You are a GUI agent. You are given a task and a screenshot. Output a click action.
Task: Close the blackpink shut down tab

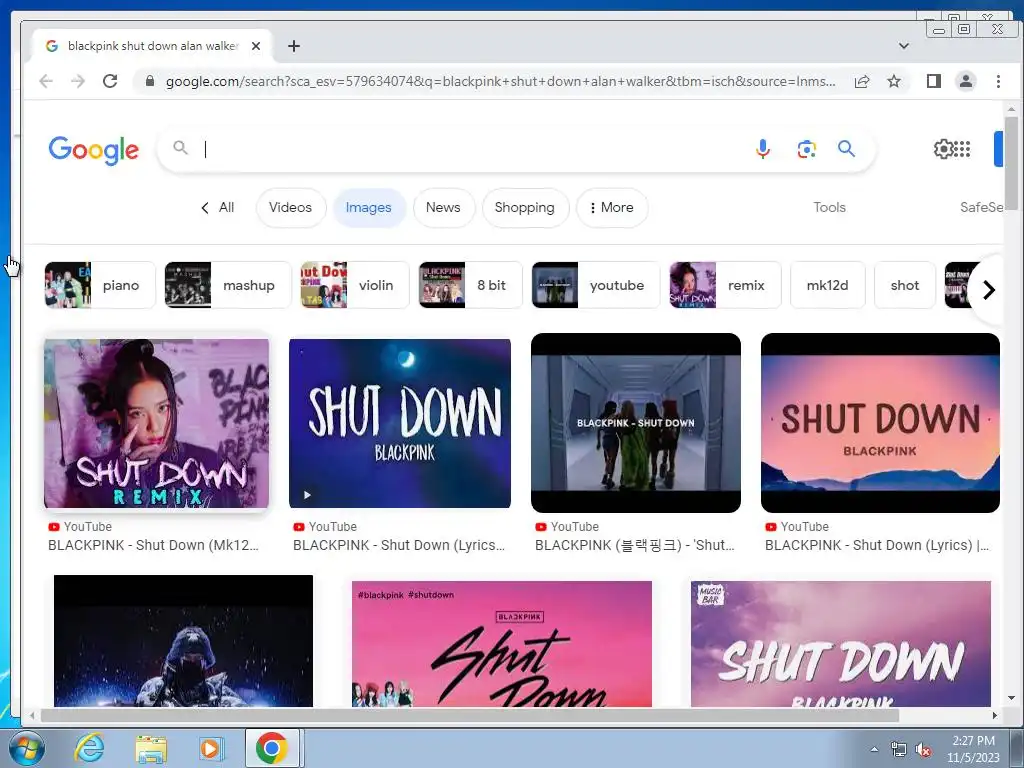point(256,46)
